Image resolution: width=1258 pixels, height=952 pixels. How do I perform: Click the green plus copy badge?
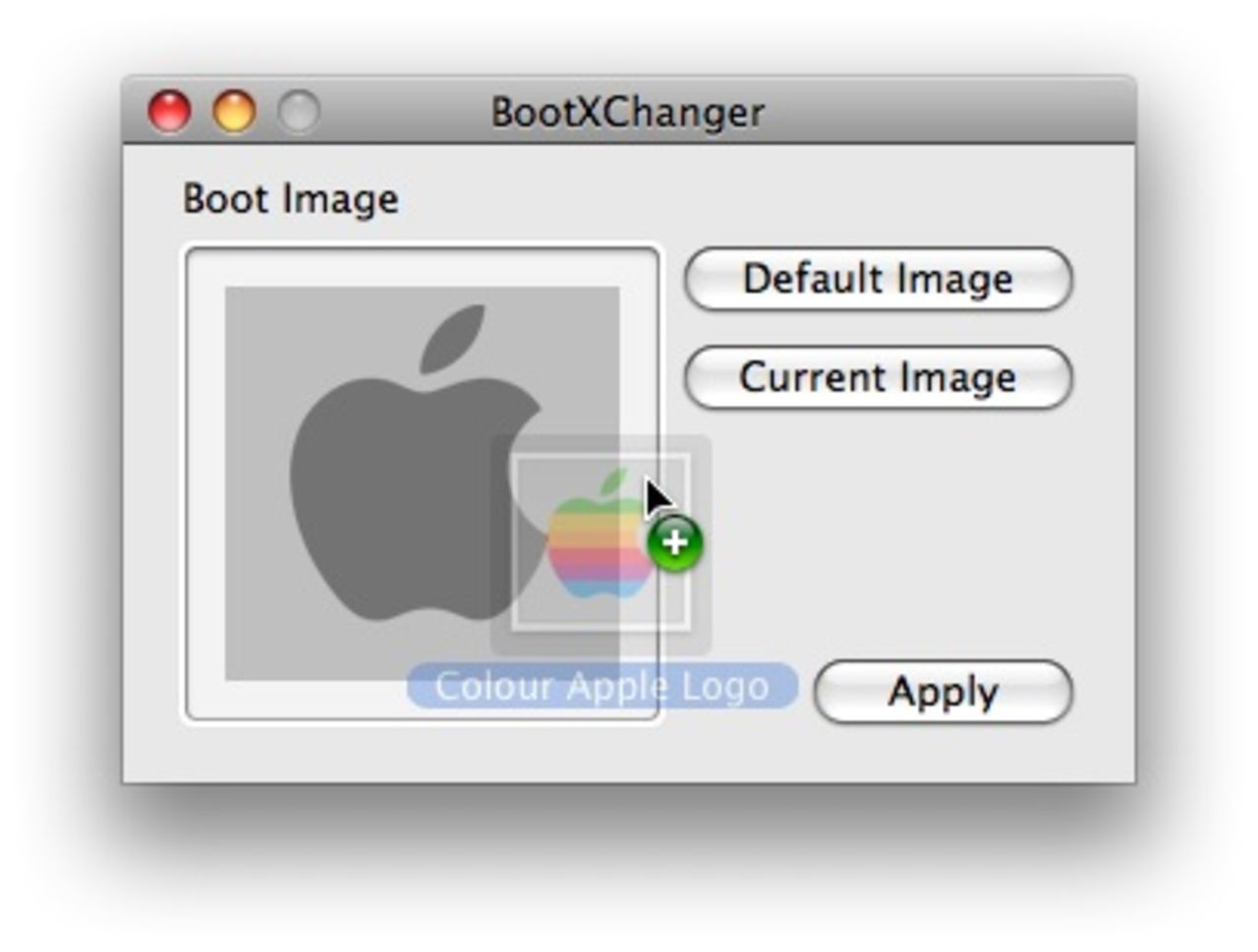click(x=674, y=541)
